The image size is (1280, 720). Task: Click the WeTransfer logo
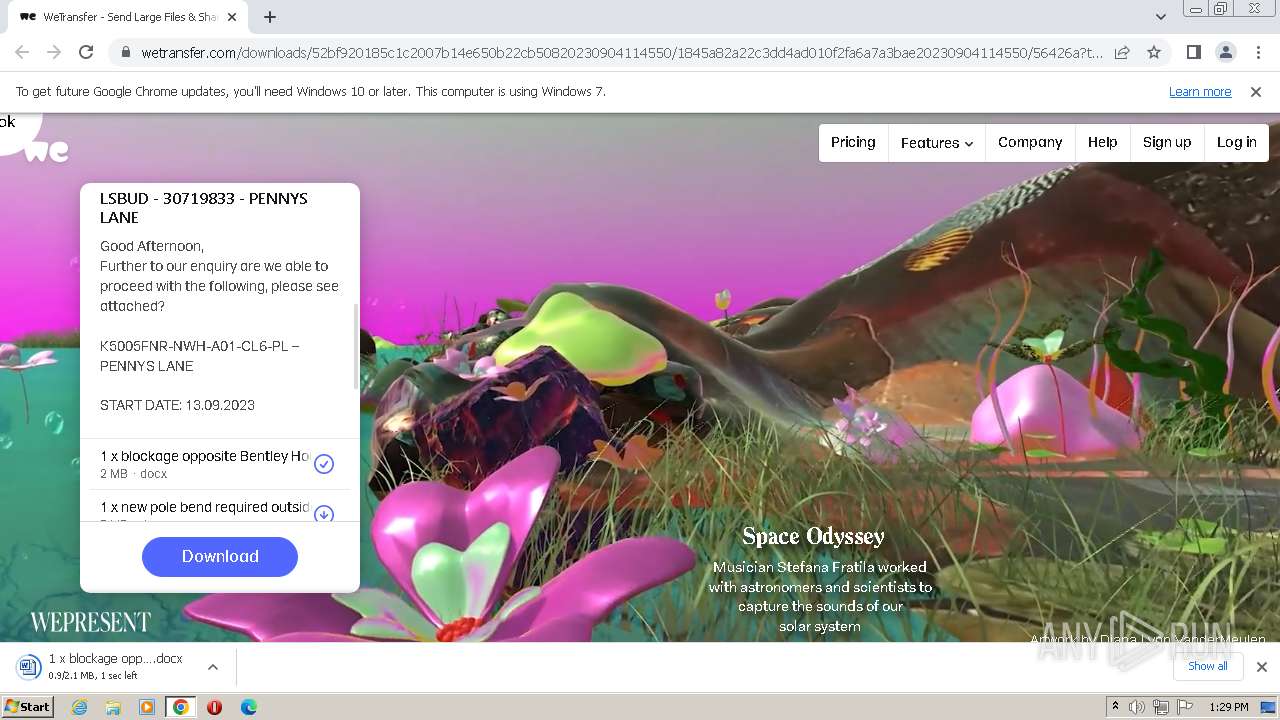46,151
